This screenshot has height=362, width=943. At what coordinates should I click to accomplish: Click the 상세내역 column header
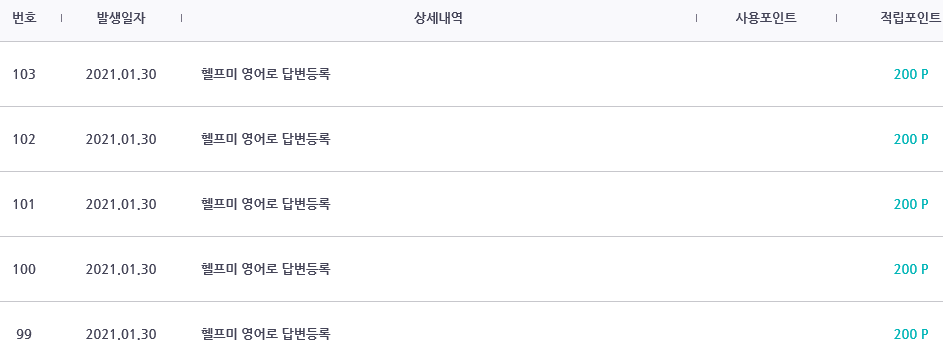[x=438, y=19]
